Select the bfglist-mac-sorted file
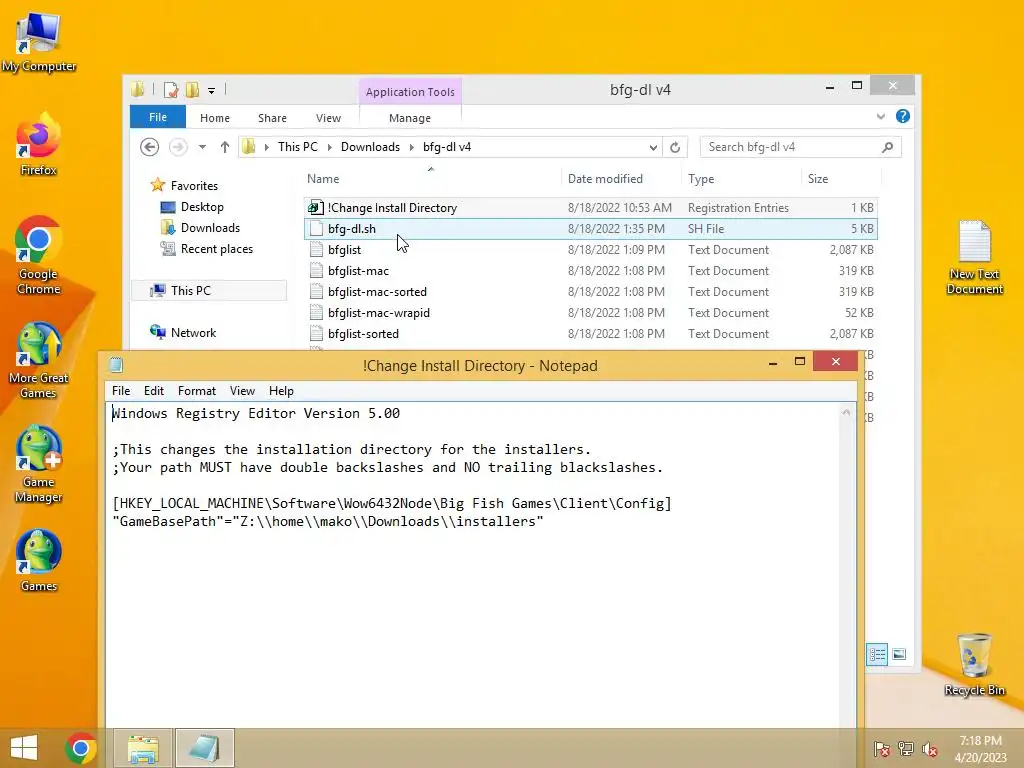Screen dimensions: 1024x768 click(x=591, y=291)
